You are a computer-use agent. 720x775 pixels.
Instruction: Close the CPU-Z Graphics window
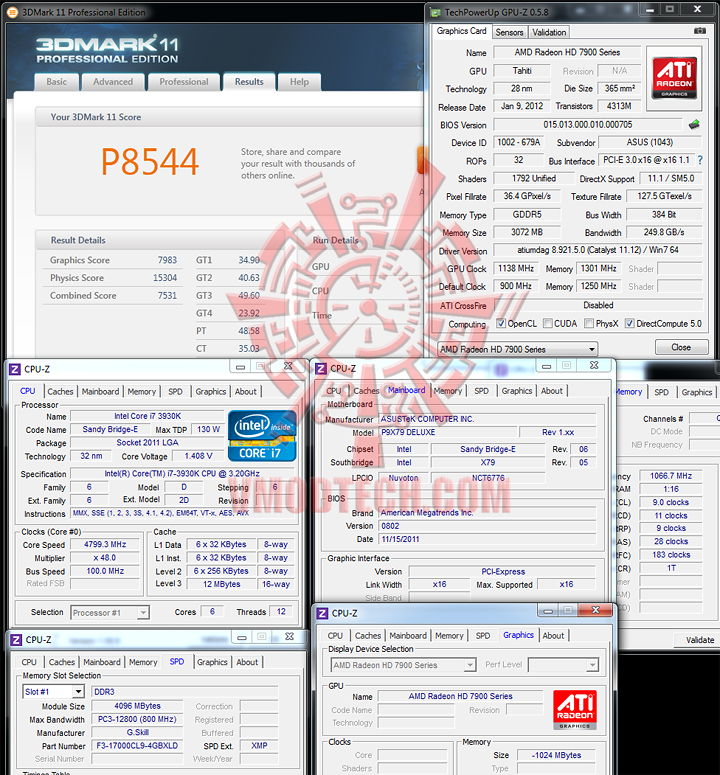(595, 610)
